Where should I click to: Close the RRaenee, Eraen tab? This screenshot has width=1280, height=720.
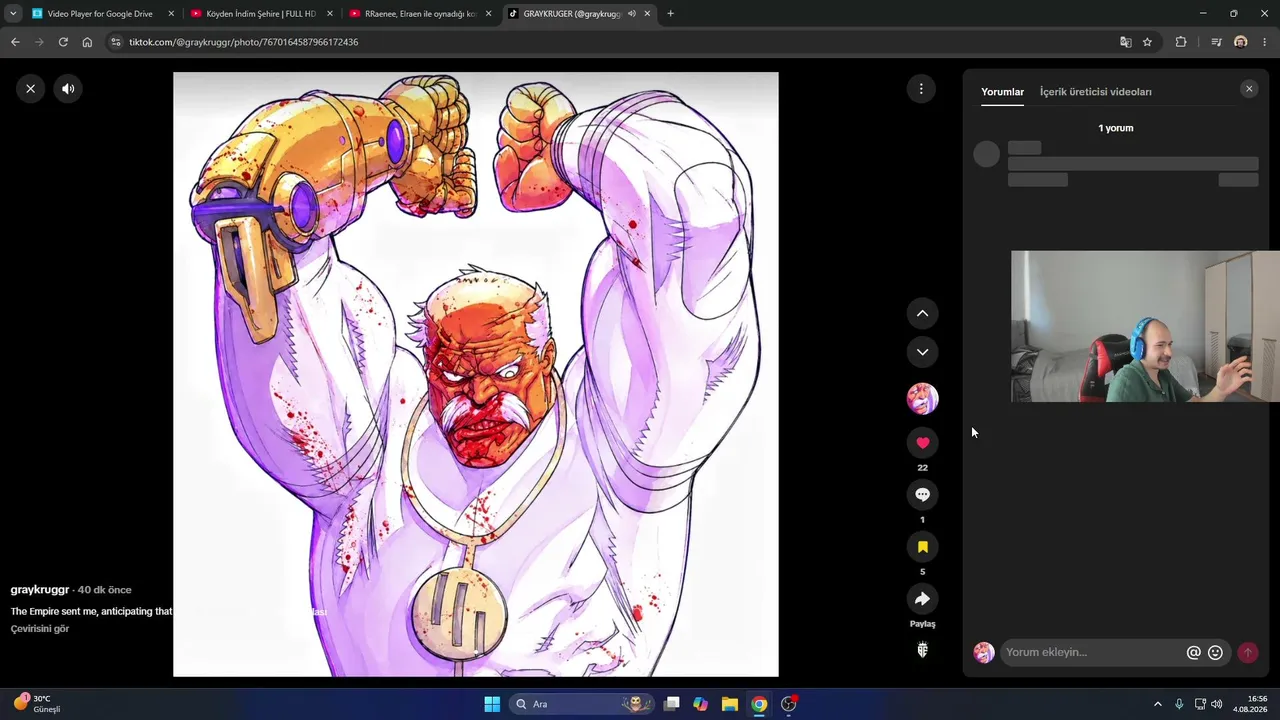[489, 14]
